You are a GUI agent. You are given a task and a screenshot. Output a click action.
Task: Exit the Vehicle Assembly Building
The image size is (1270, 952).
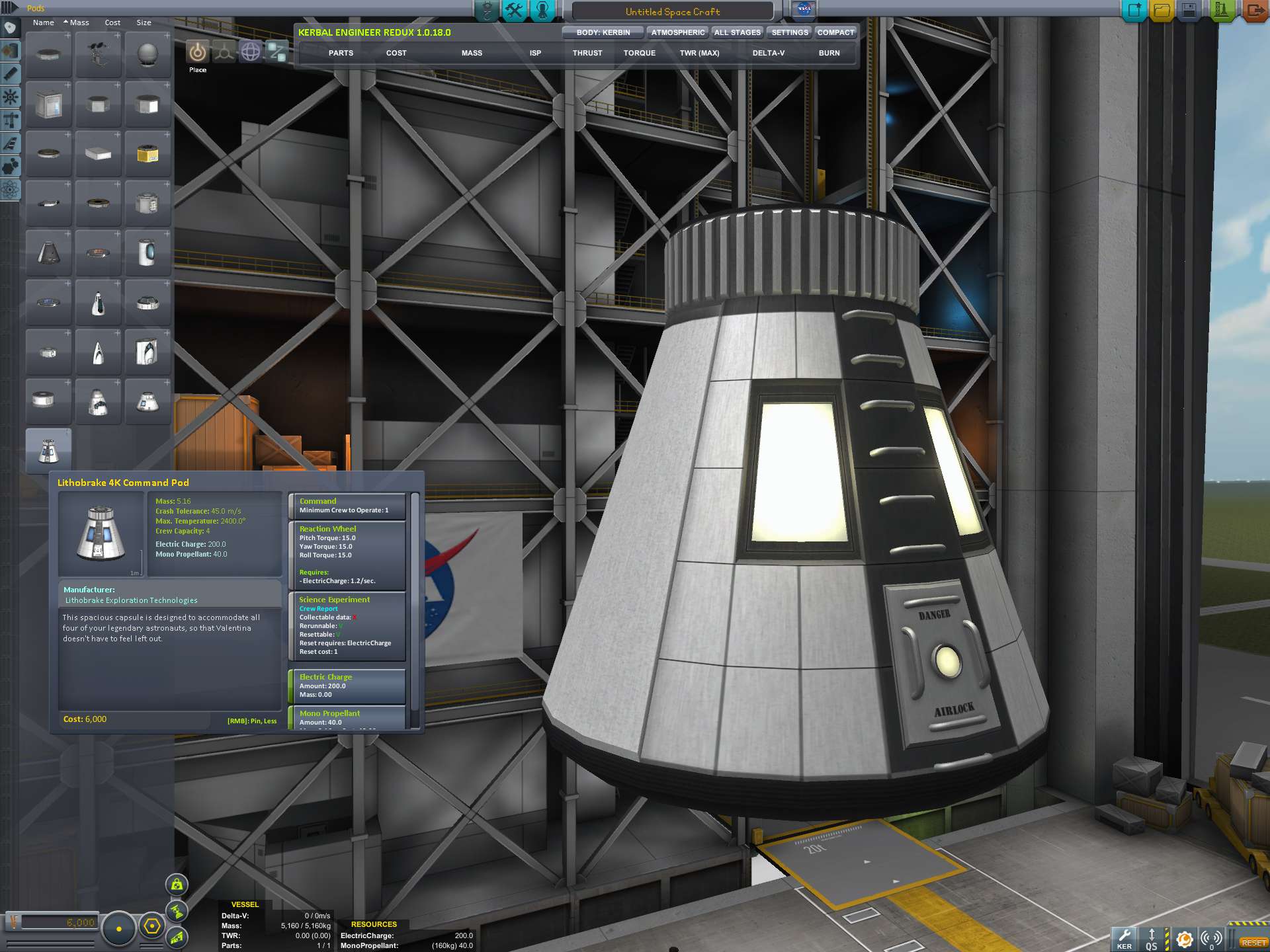(x=1254, y=10)
